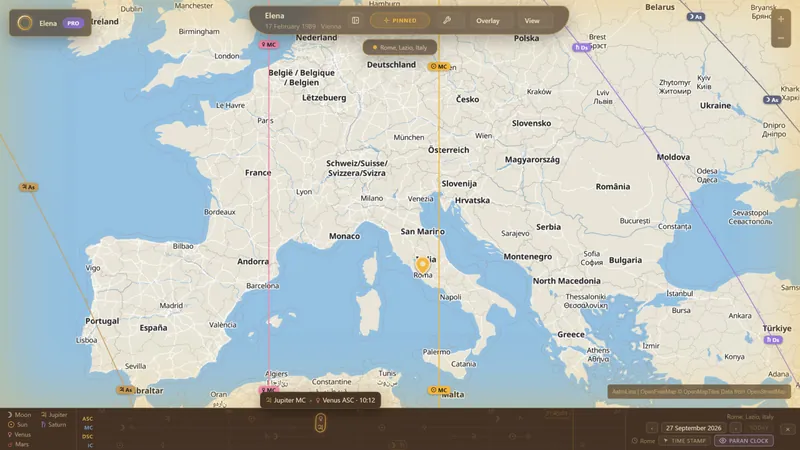Click the TIME STAMP button
800x450 pixels.
684,440
